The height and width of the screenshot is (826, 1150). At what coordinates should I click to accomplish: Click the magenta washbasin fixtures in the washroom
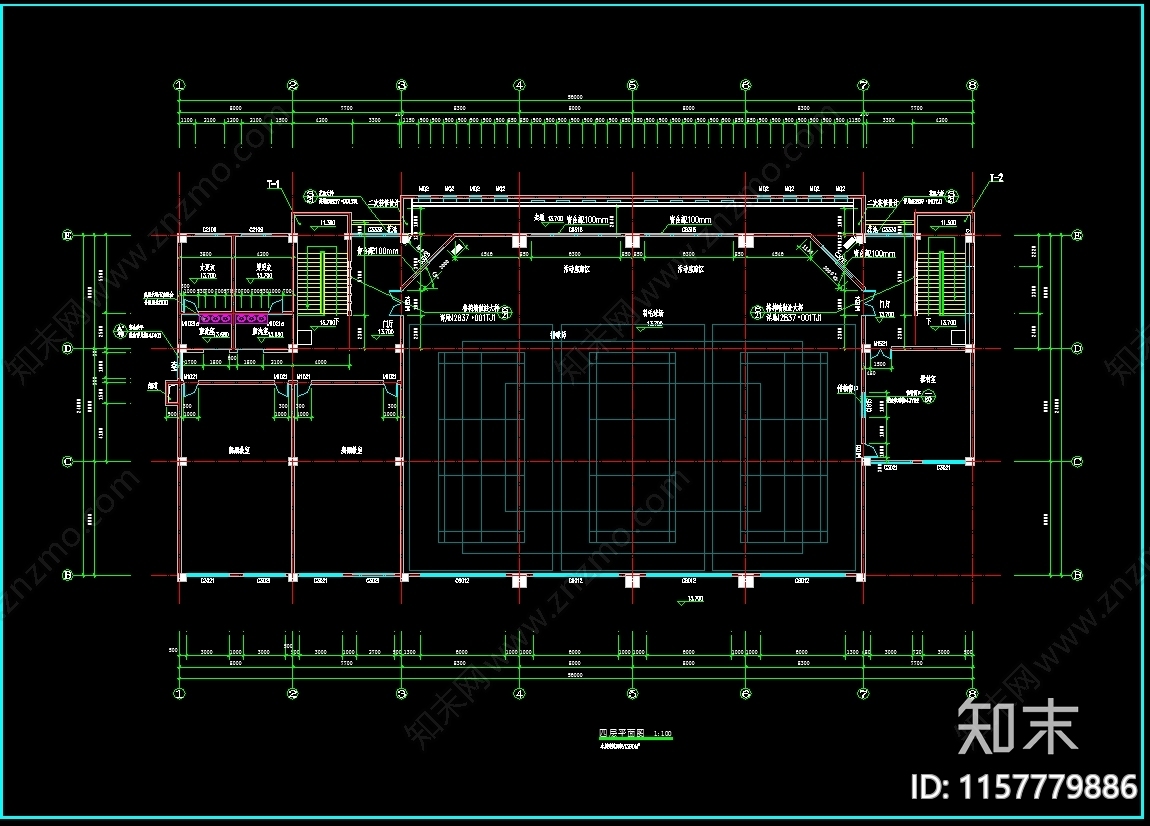234,319
